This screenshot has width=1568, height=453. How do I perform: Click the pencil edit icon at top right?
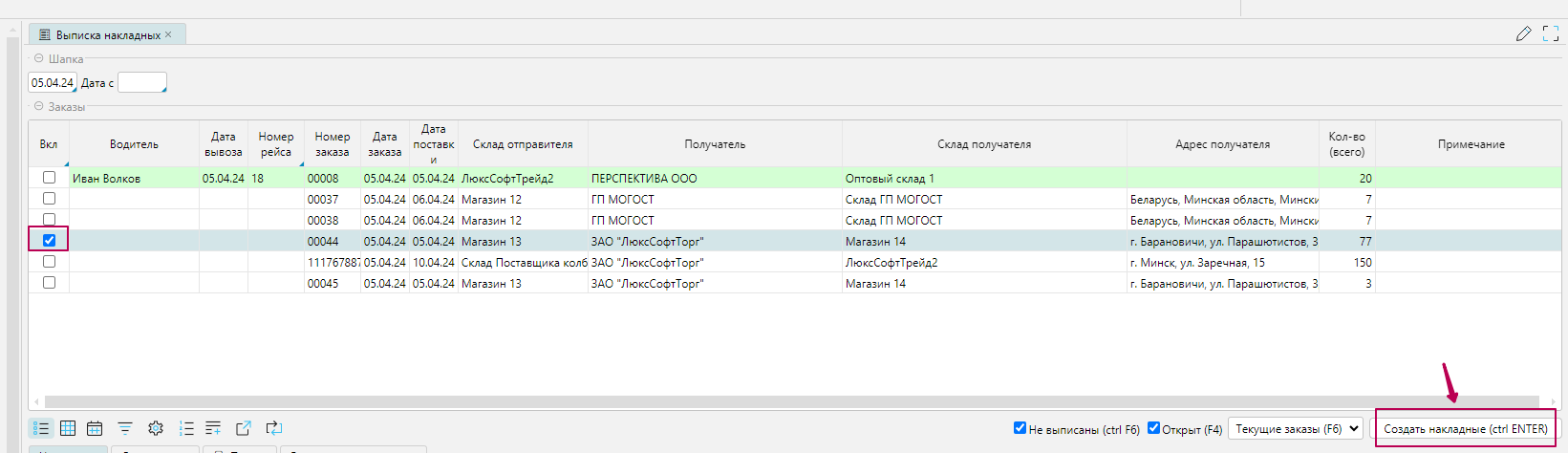pyautogui.click(x=1523, y=34)
